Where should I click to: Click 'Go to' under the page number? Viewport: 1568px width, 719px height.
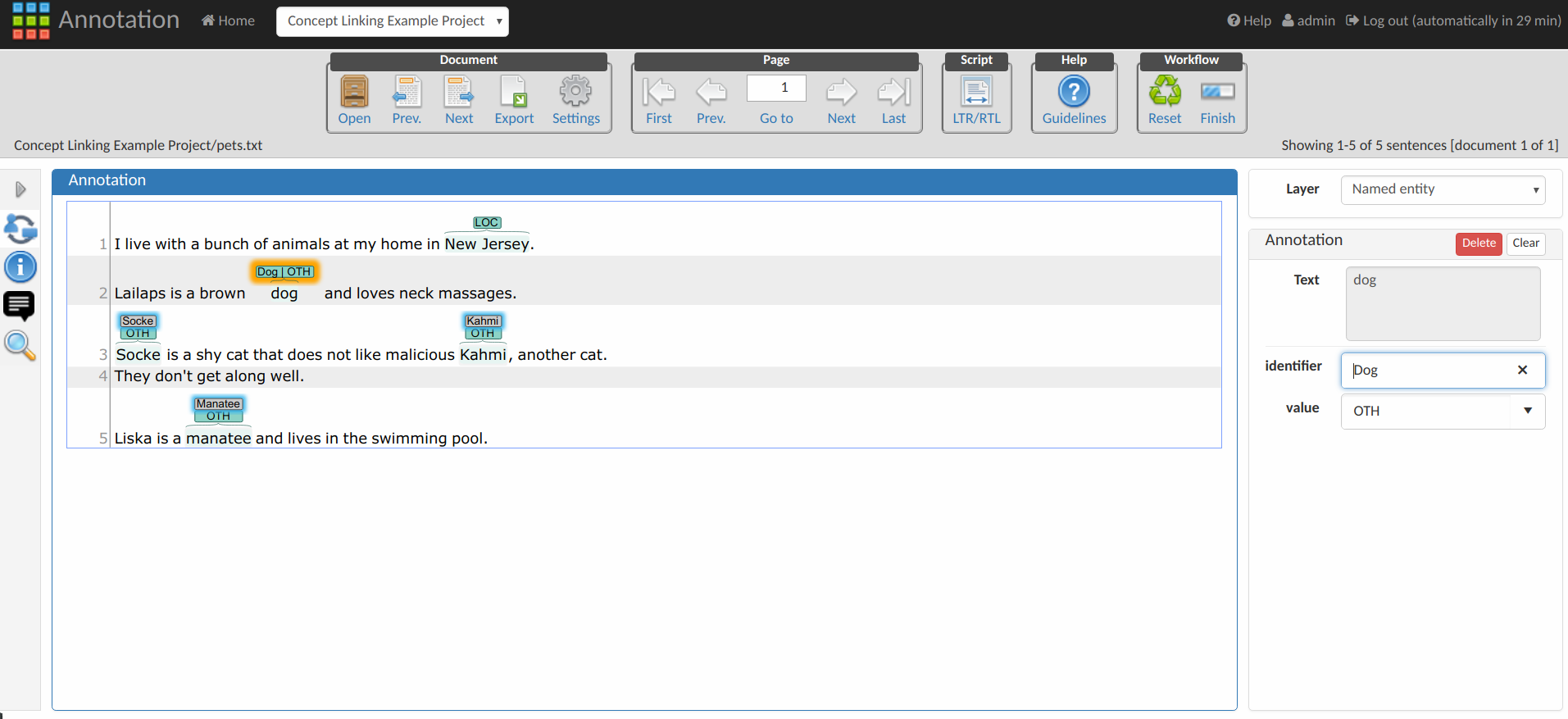[x=776, y=118]
